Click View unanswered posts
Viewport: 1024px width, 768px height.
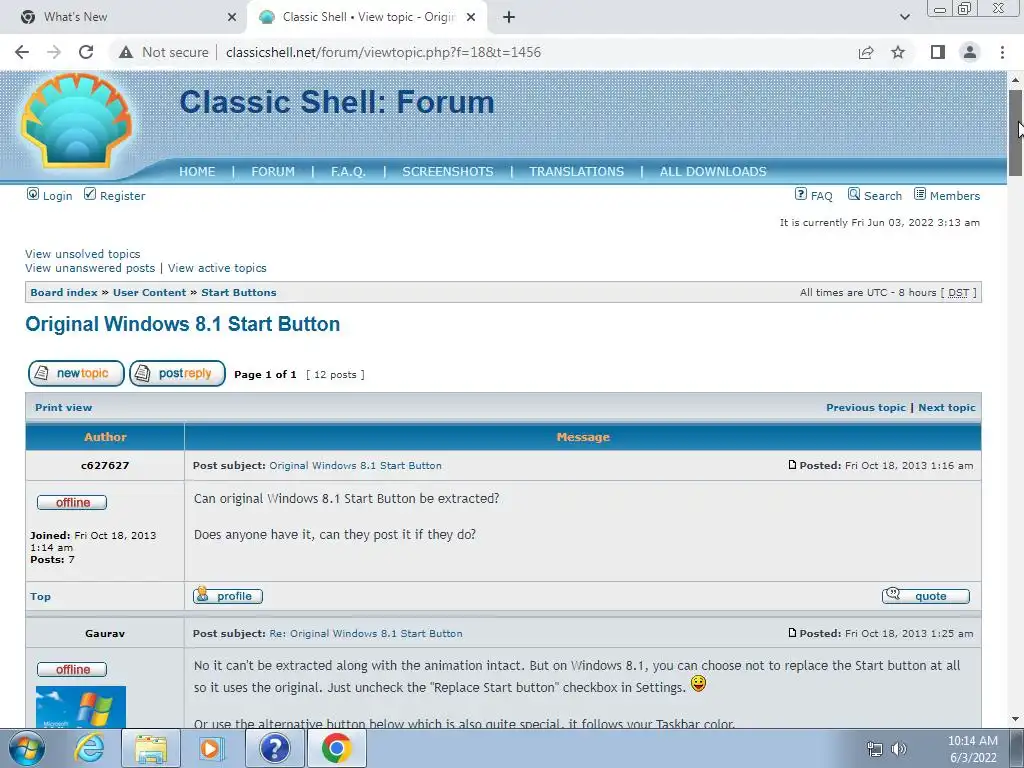click(90, 268)
